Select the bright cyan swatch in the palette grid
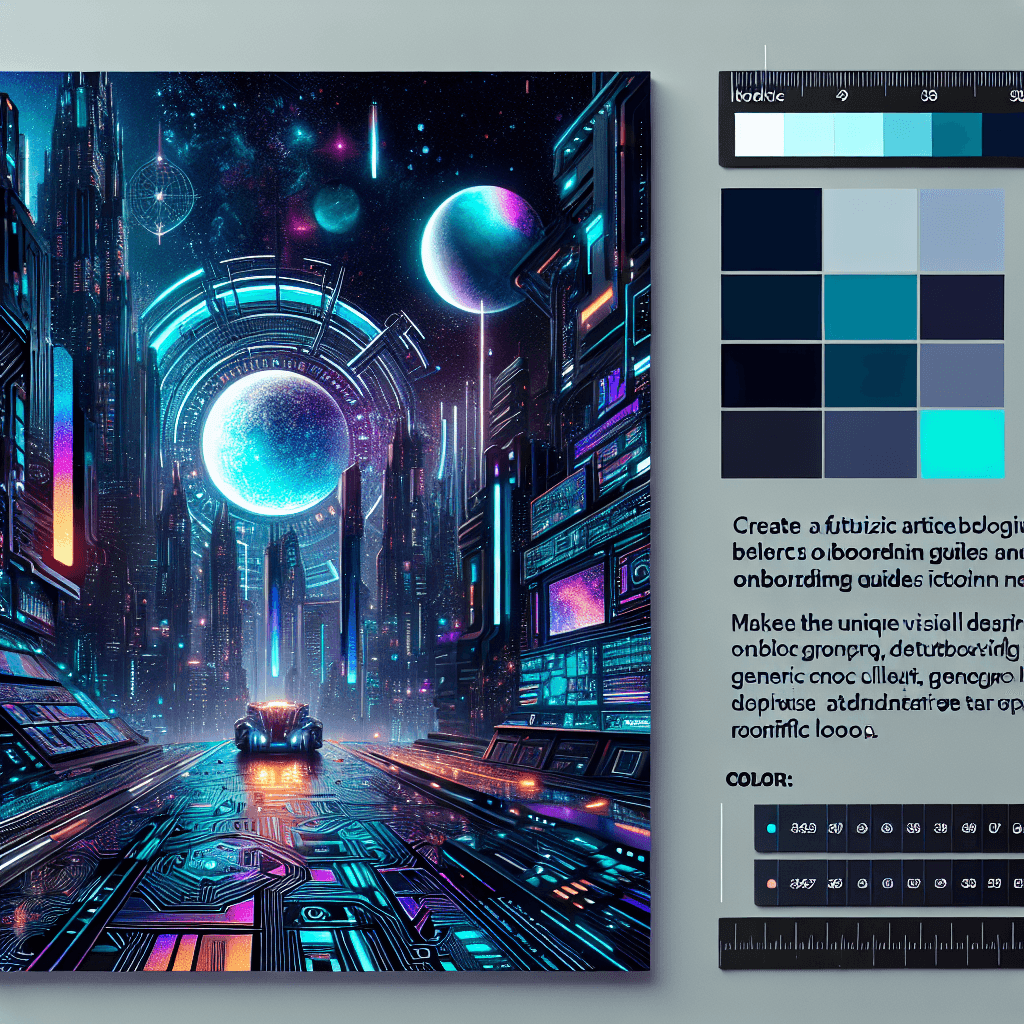Screen dimensions: 1024x1024 click(961, 443)
